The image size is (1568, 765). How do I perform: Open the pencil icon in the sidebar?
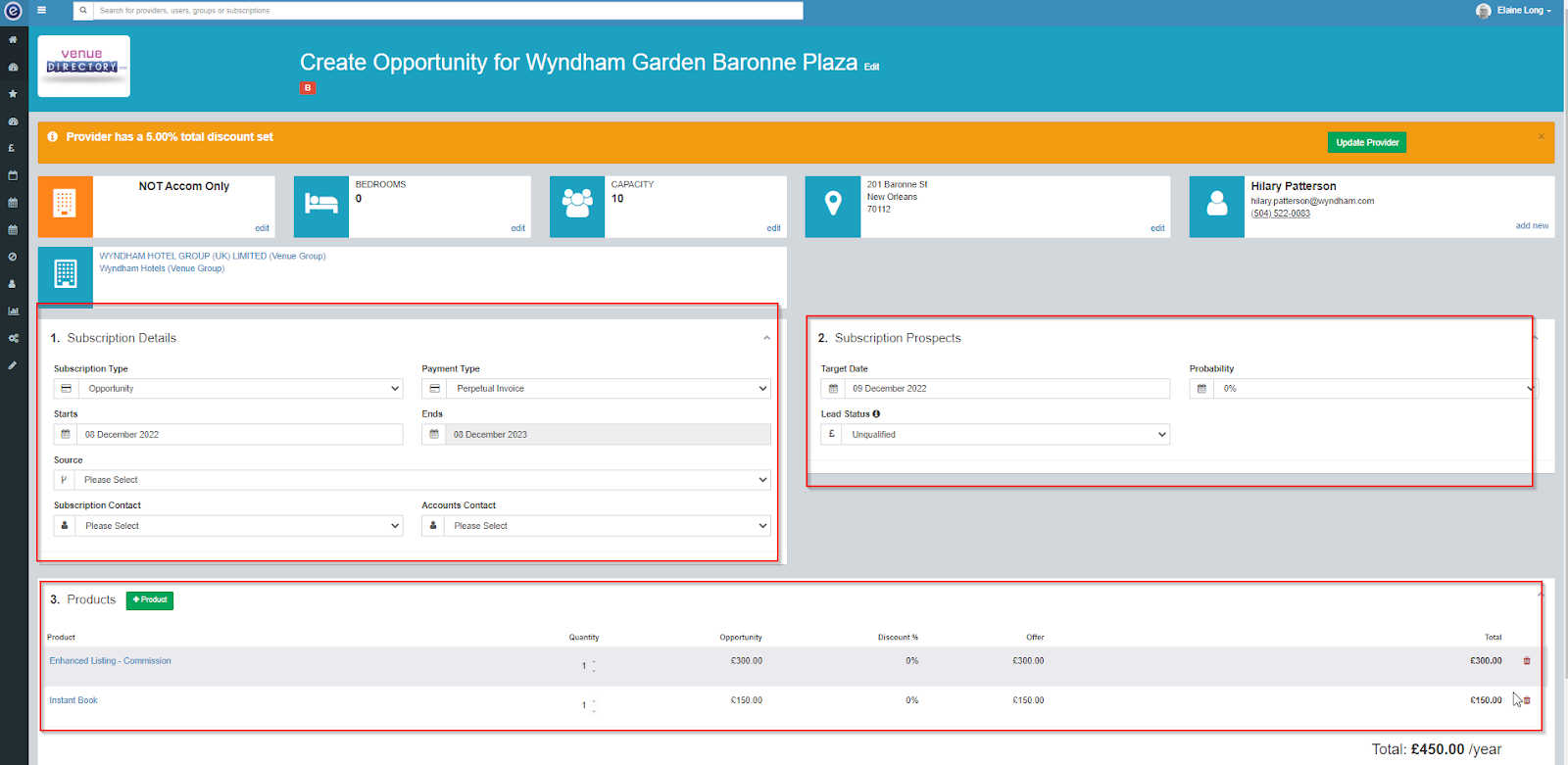13,365
